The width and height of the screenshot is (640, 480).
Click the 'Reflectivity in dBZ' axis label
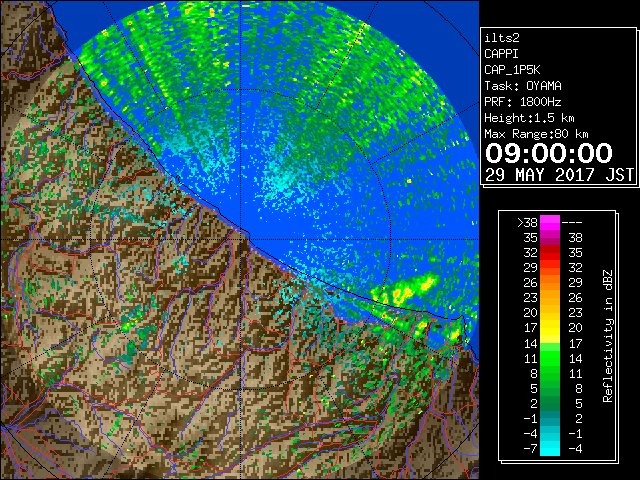point(608,336)
